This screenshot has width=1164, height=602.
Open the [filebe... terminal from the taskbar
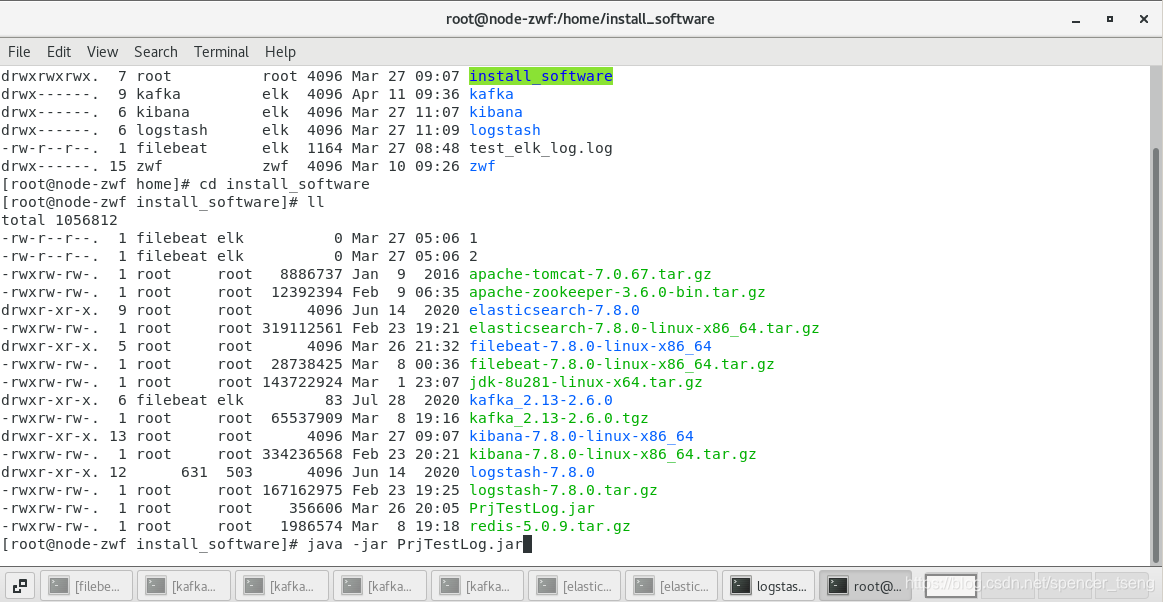point(87,585)
